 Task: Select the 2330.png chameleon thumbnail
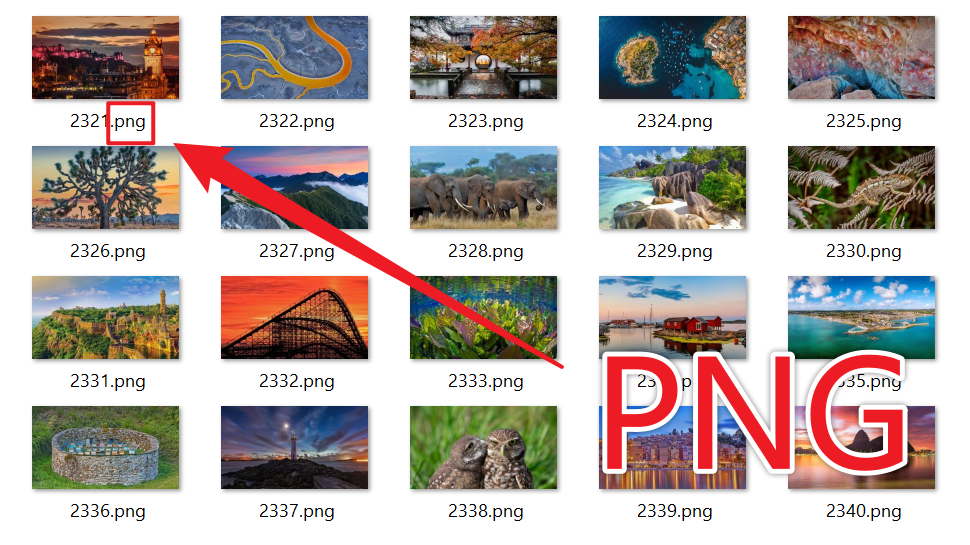click(x=861, y=187)
